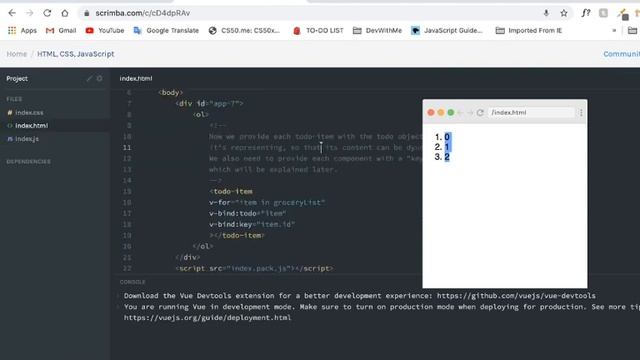Click the padlock site info icon

pyautogui.click(x=87, y=13)
